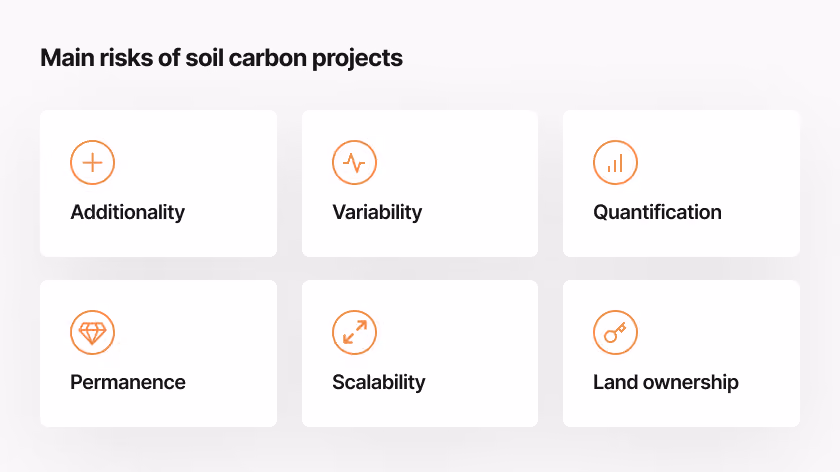Click the expand arrows icon above Scalability

[354, 332]
